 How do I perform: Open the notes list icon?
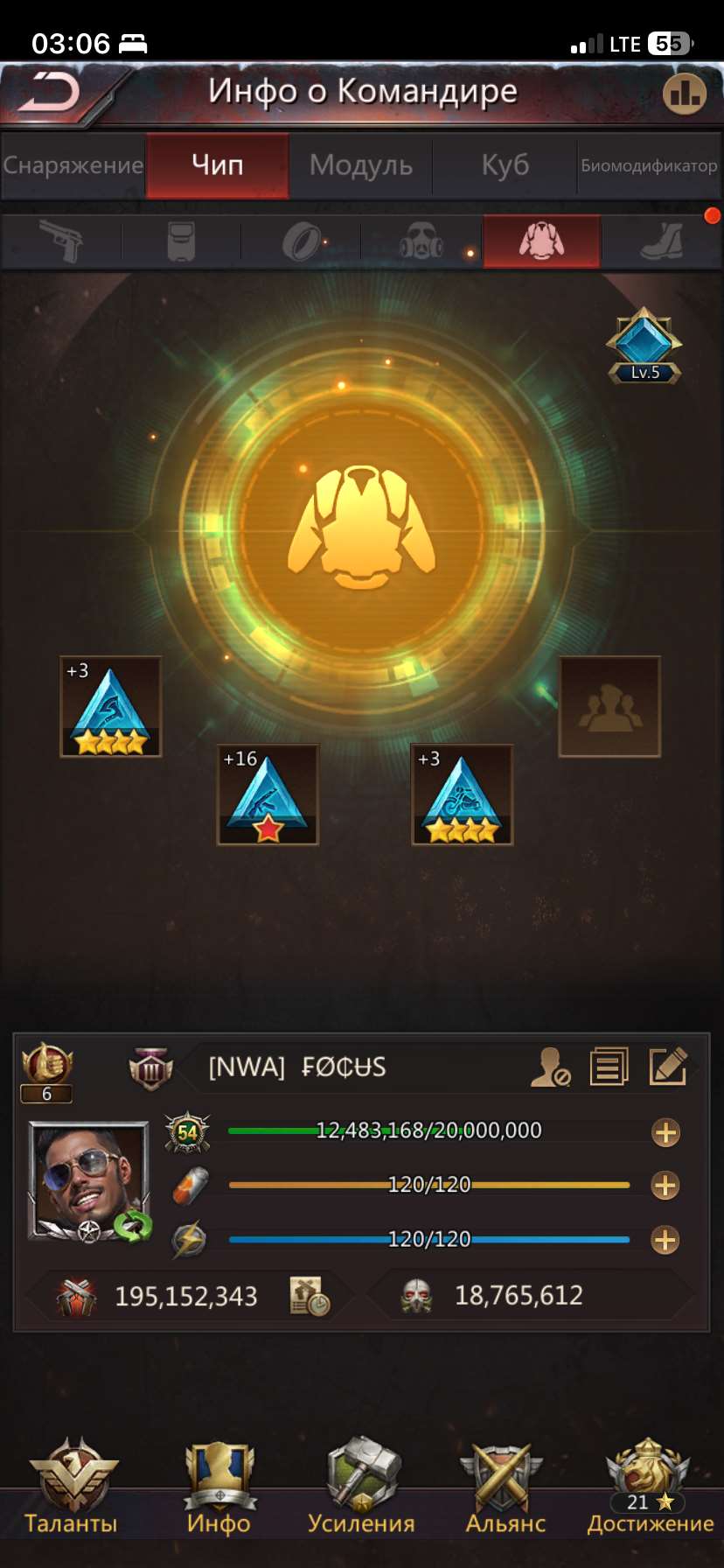pos(609,1067)
